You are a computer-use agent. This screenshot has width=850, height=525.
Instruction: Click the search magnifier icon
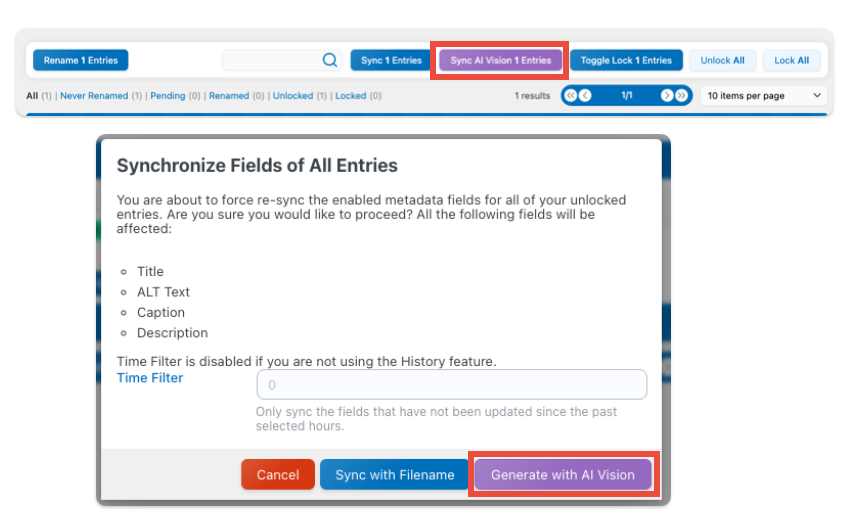point(330,61)
